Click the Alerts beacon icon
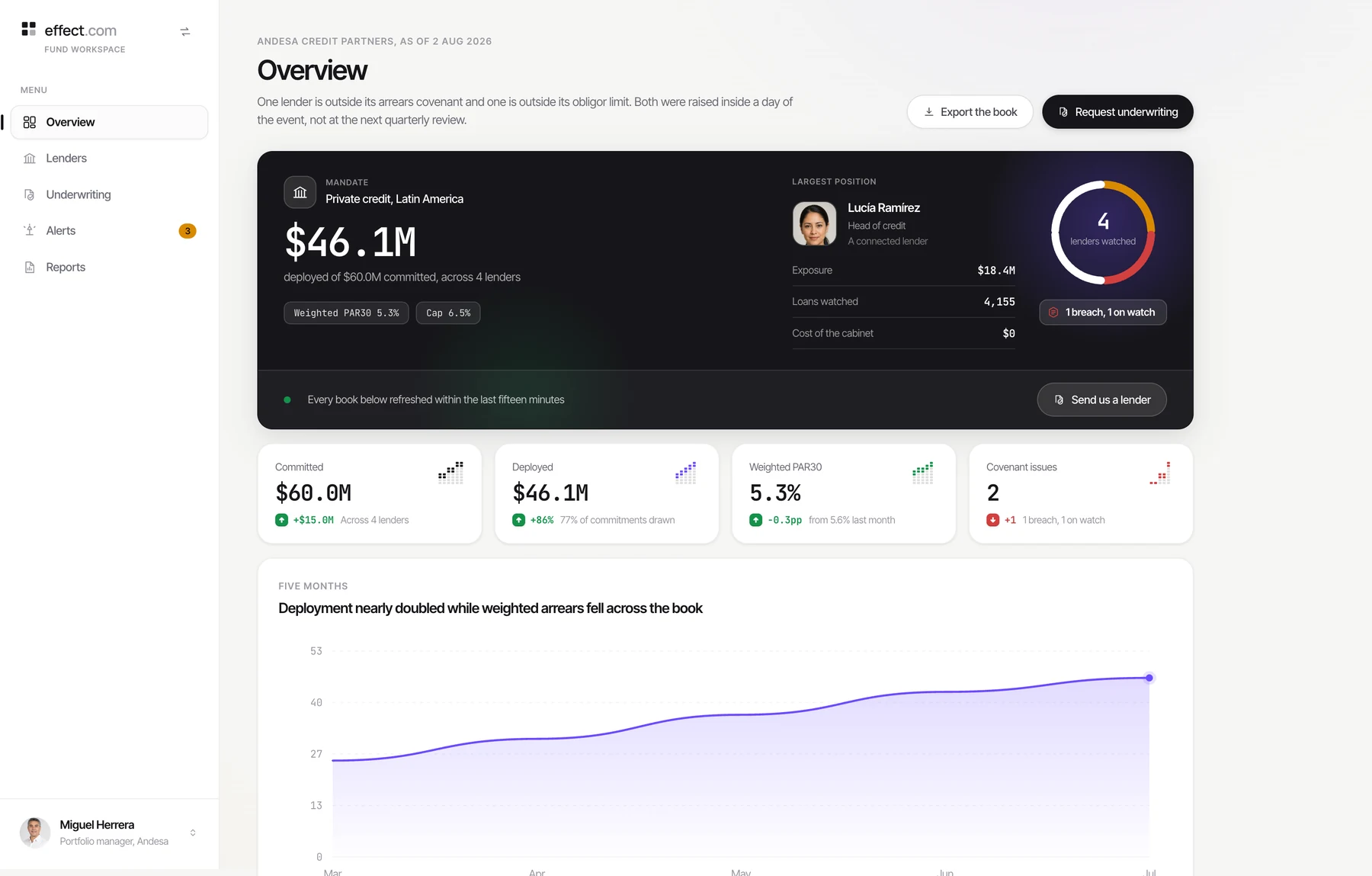 (30, 230)
